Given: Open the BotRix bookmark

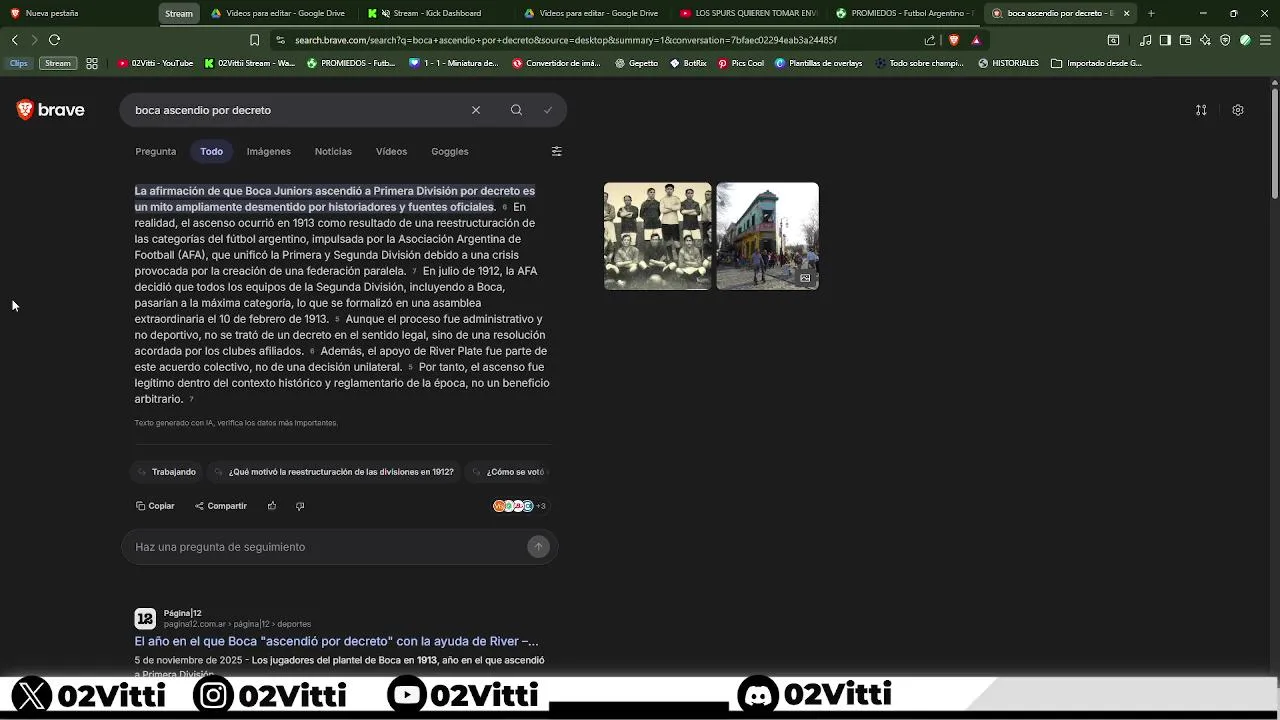Looking at the screenshot, I should [x=688, y=63].
